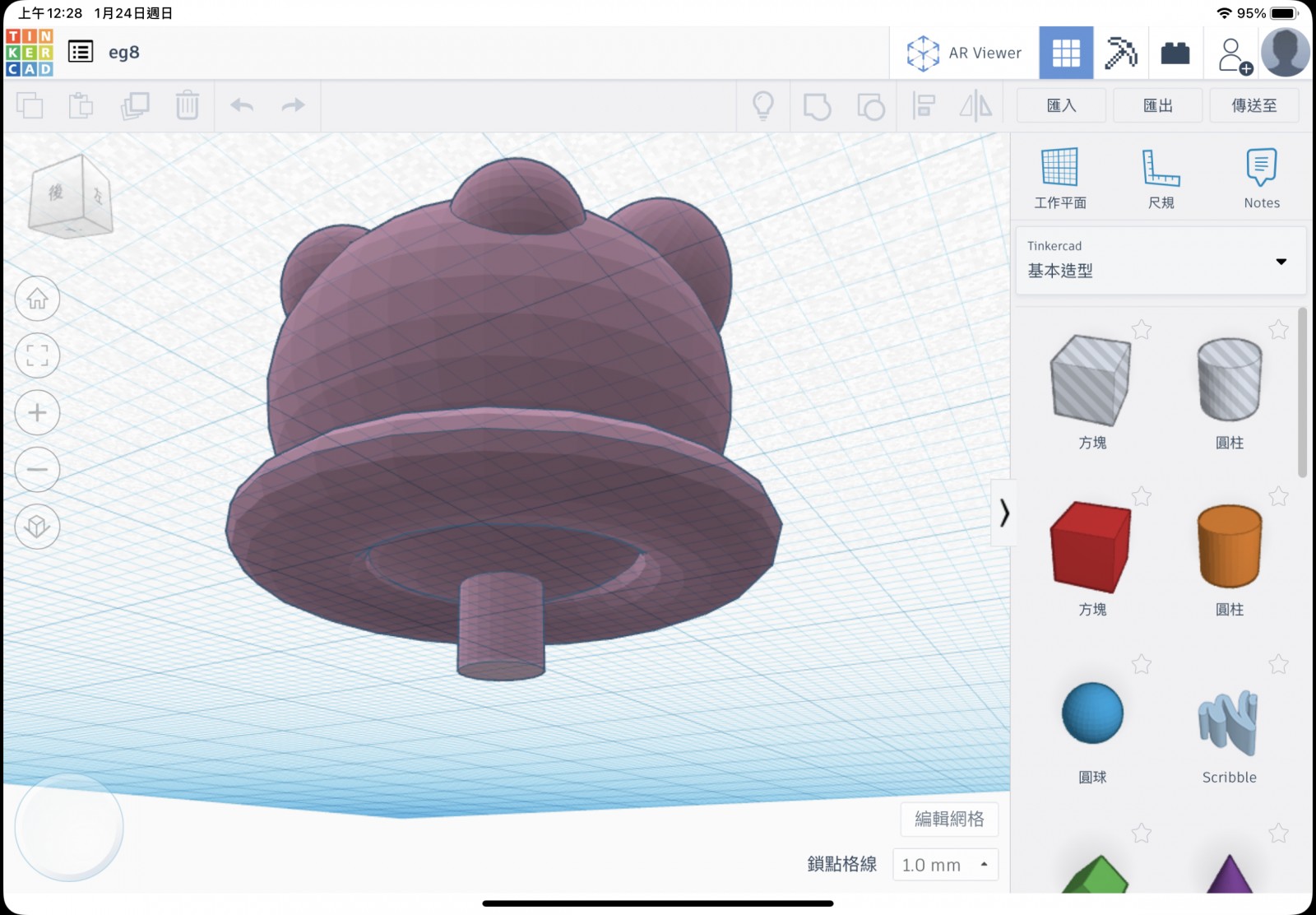Return to home view
The width and height of the screenshot is (1316, 915).
37,299
